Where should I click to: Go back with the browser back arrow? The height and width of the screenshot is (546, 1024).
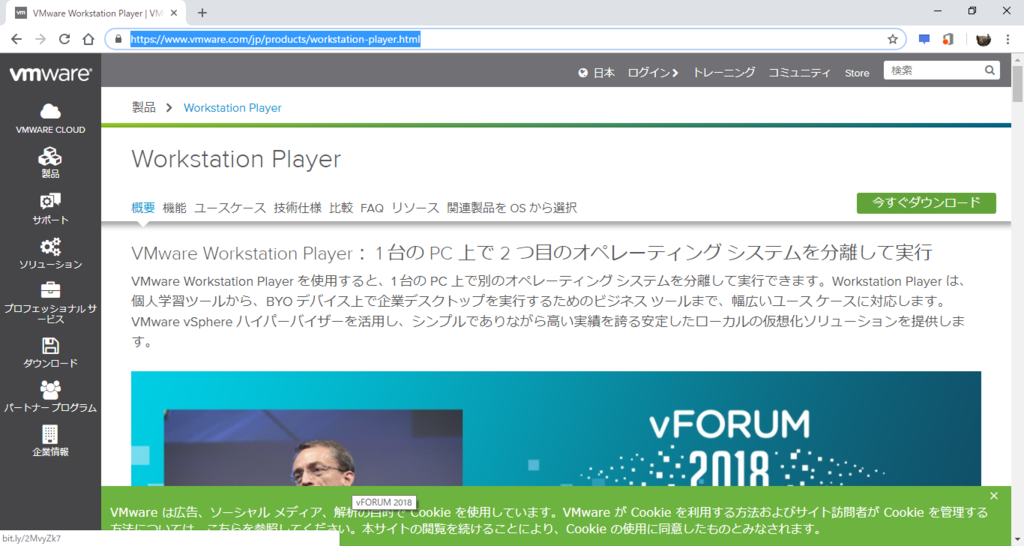click(x=16, y=39)
